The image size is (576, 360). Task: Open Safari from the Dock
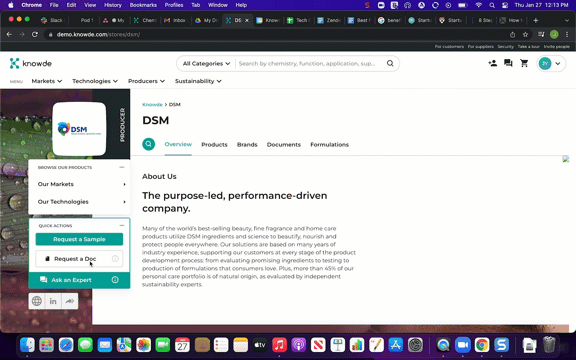pos(66,345)
